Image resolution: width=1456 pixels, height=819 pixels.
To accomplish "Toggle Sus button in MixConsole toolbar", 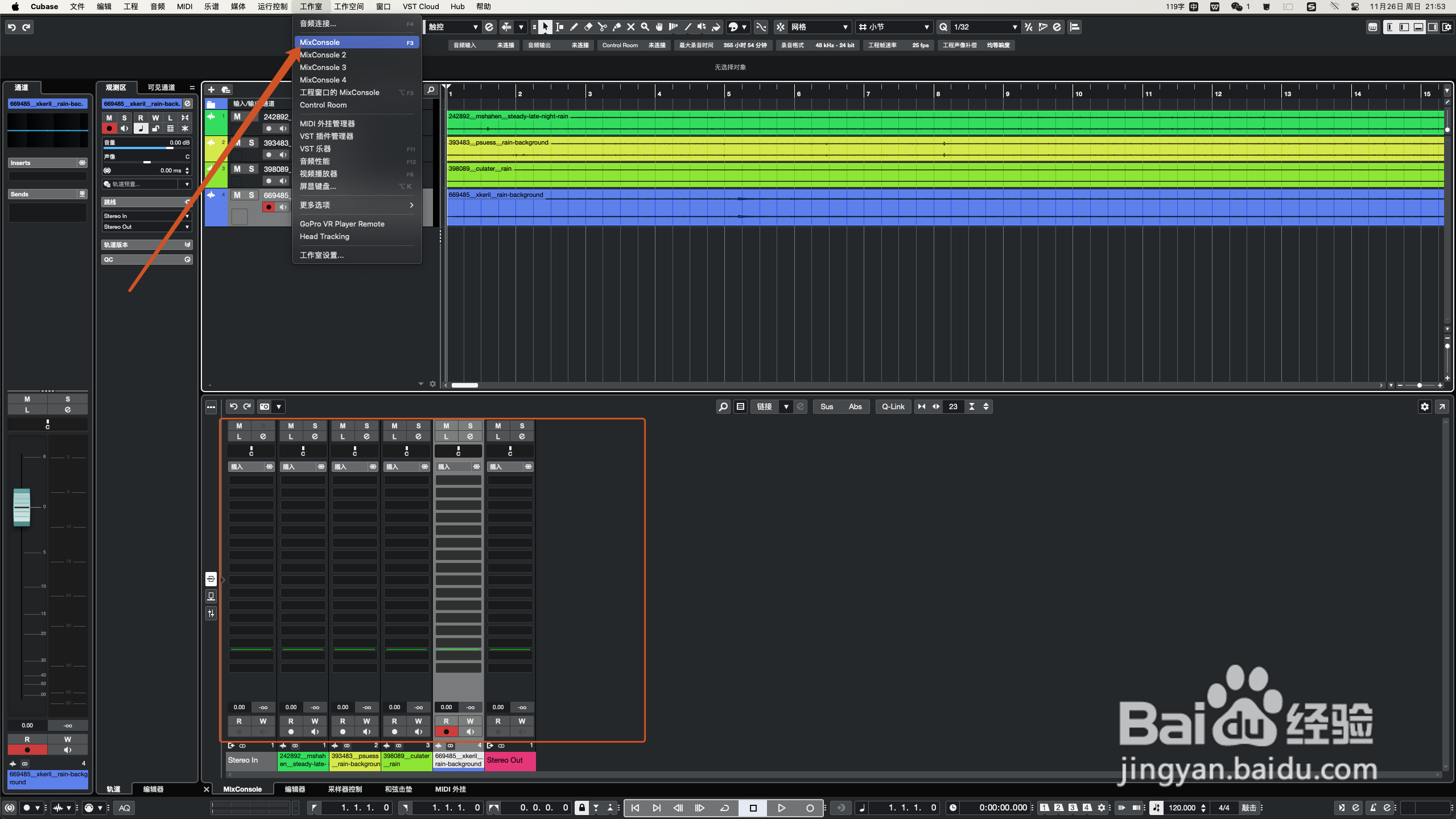I will pos(827,406).
